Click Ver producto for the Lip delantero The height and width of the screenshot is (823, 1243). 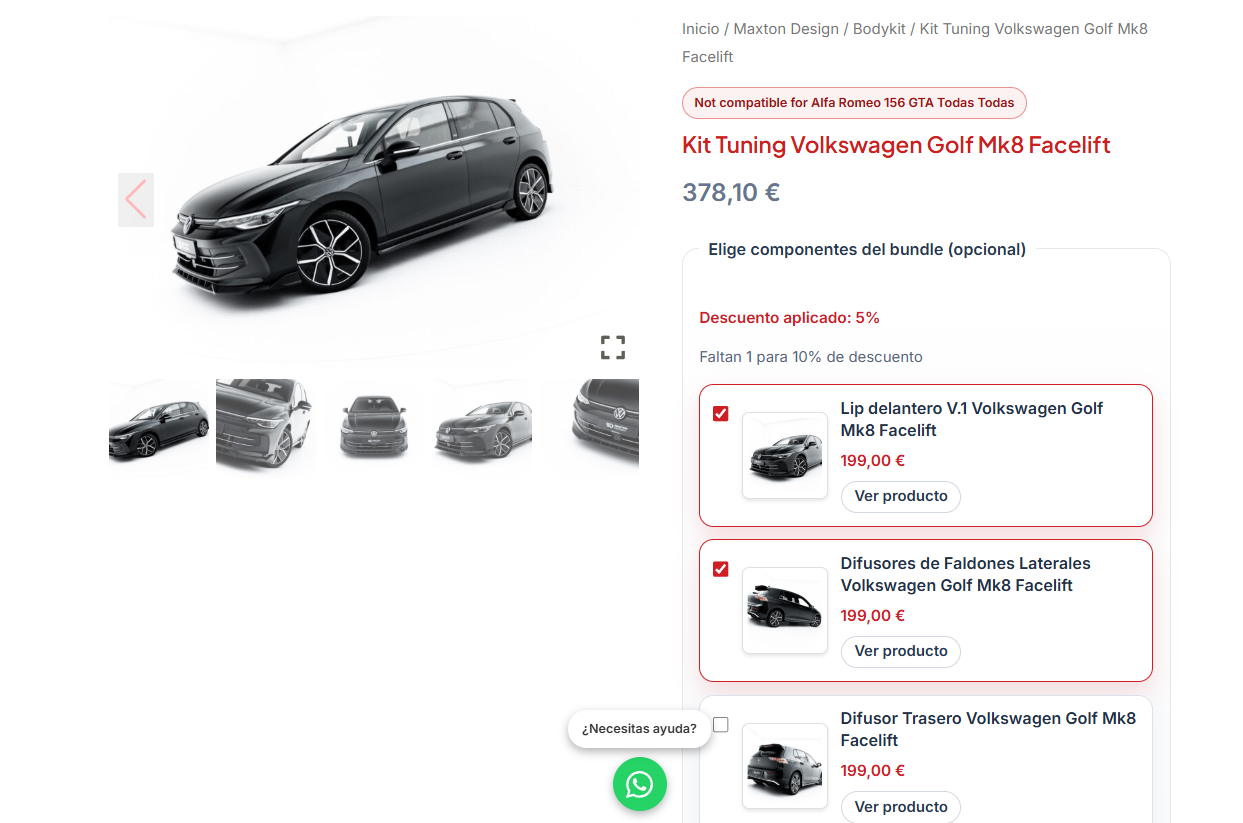900,496
